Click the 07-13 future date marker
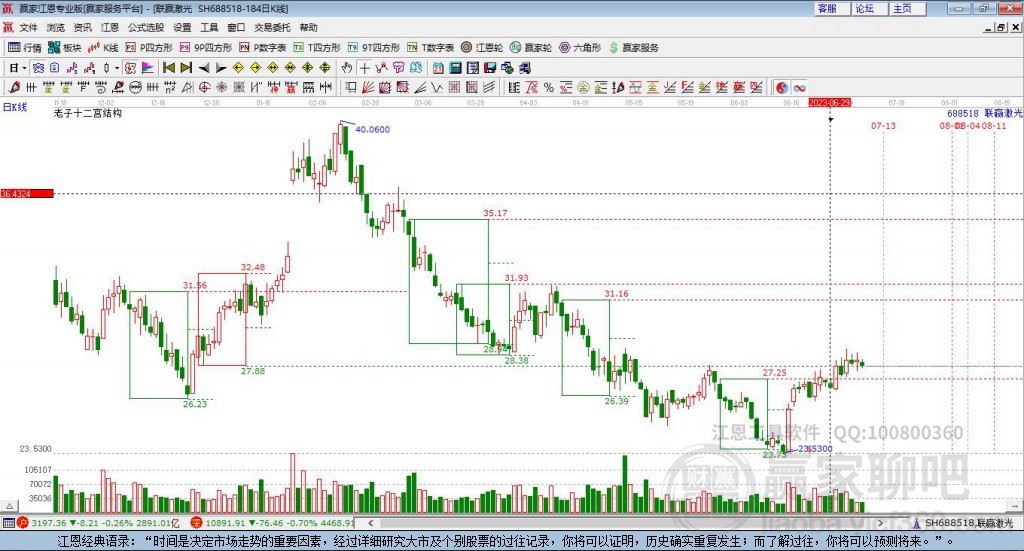 [x=883, y=125]
